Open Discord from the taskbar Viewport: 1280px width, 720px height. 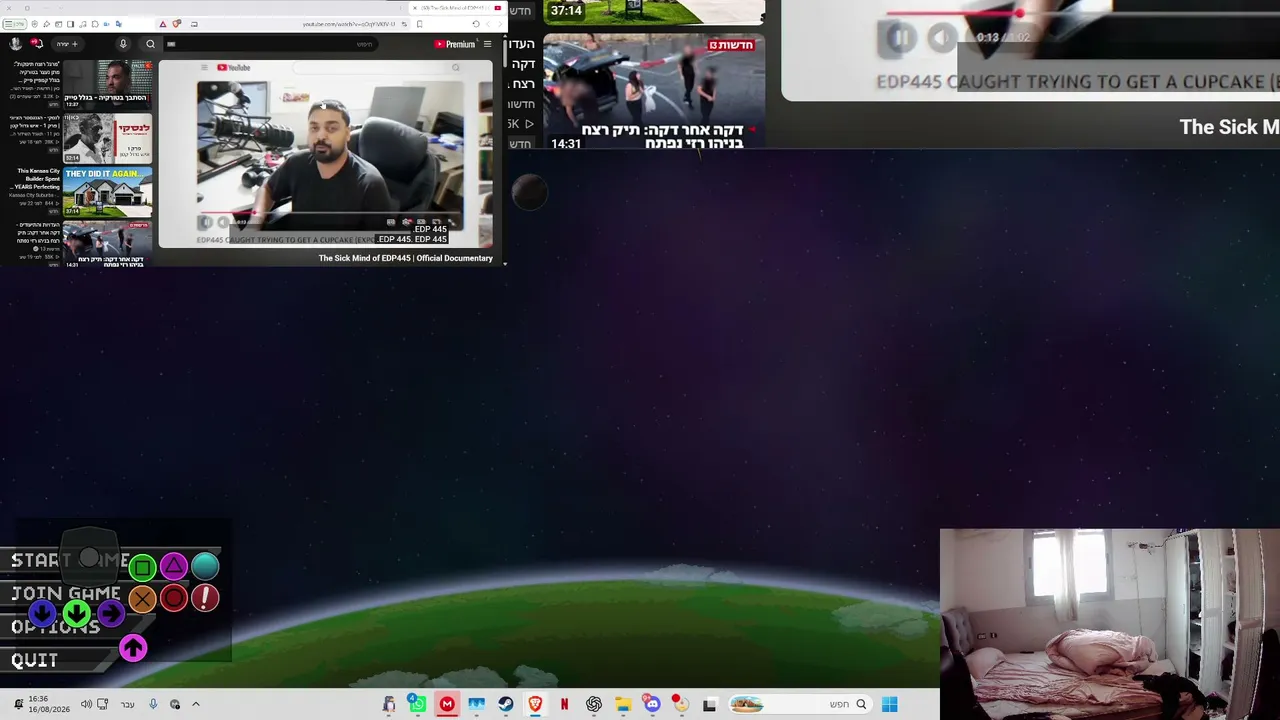[x=652, y=704]
